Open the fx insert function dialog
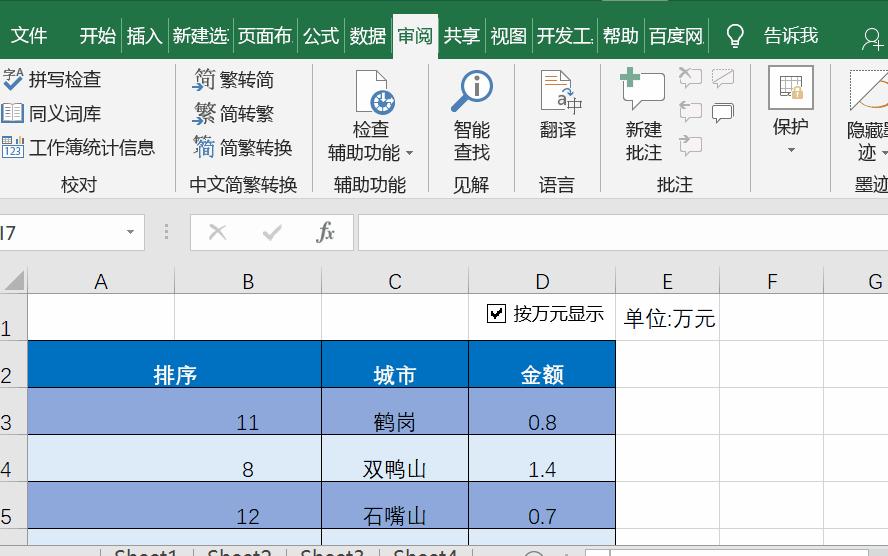Image resolution: width=888 pixels, height=556 pixels. [326, 232]
